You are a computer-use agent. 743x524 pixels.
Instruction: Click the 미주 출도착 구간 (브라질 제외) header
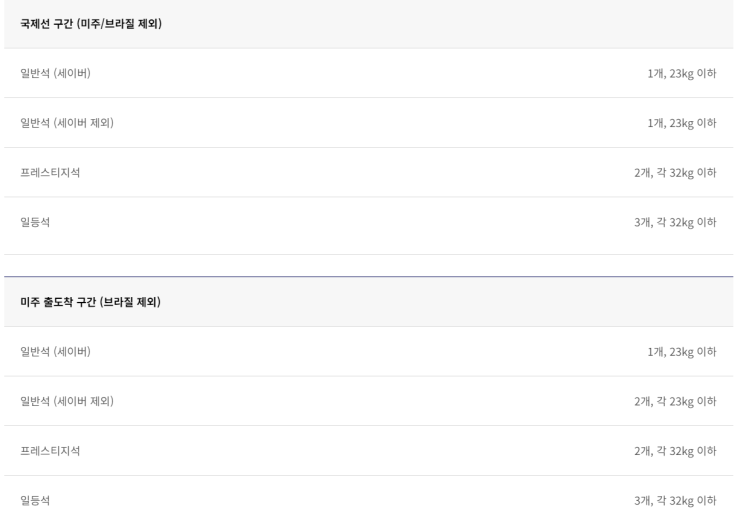point(91,302)
